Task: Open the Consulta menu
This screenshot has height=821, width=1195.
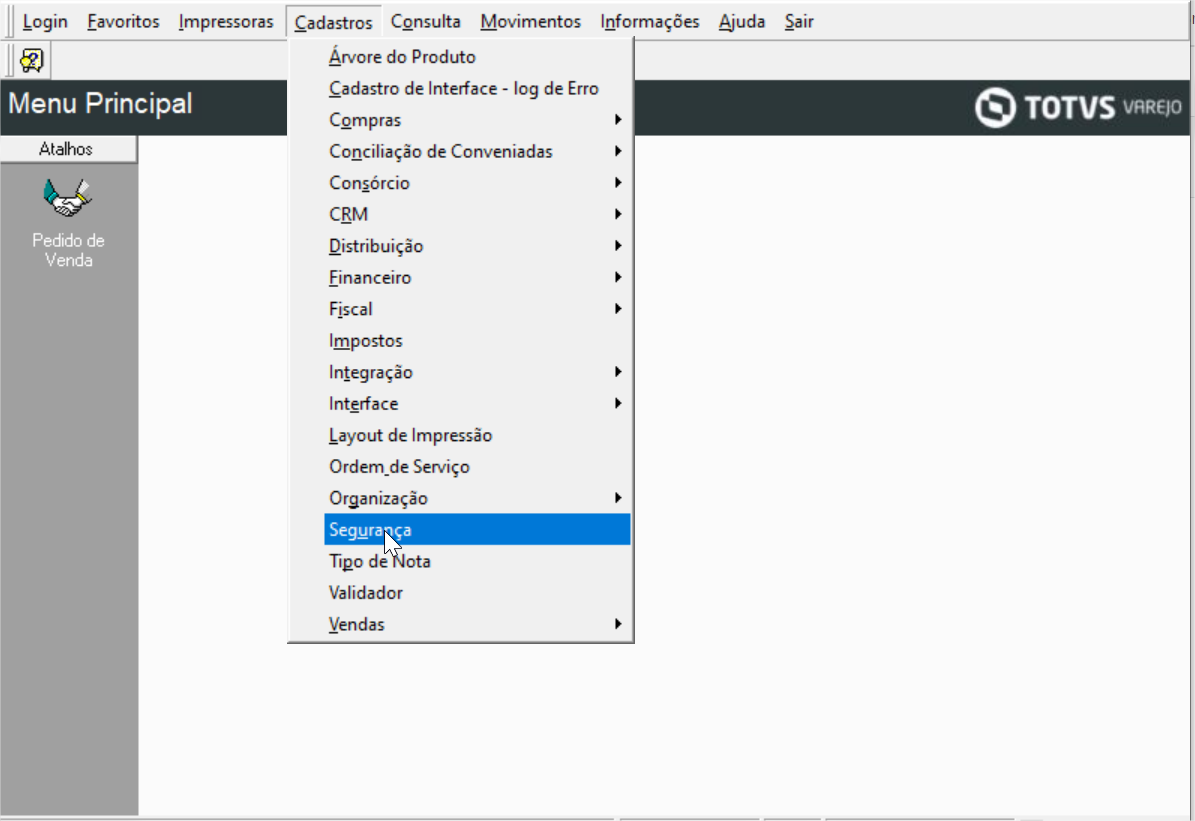Action: [x=425, y=21]
